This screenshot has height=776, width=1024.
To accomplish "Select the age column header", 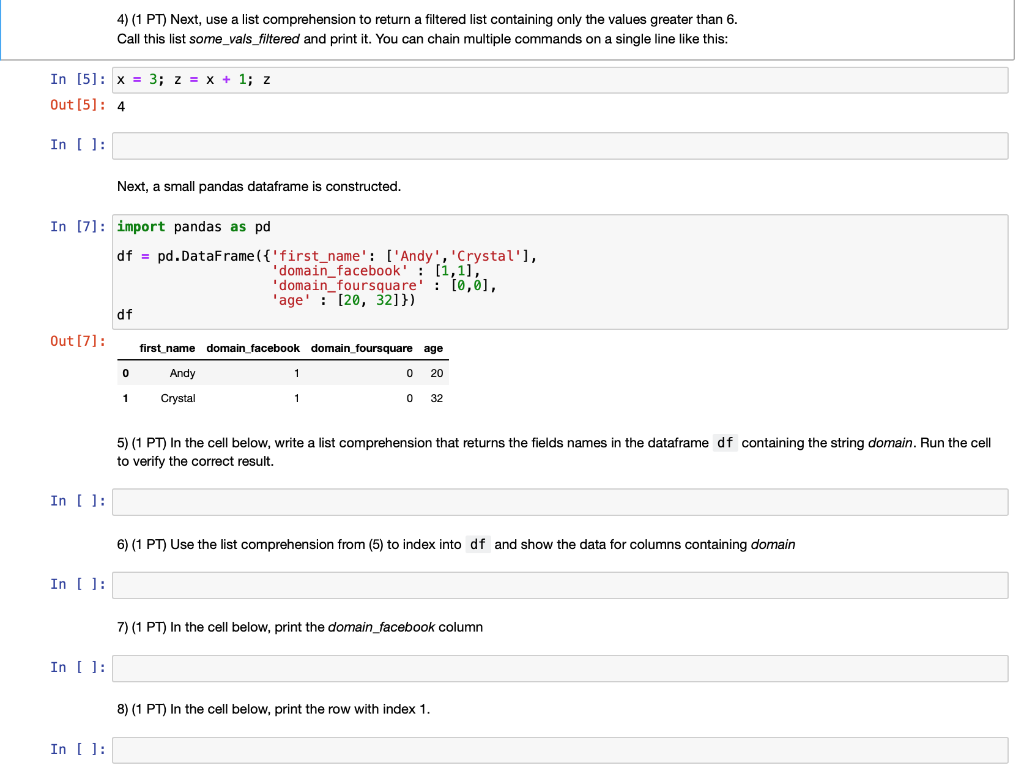I will click(x=432, y=348).
